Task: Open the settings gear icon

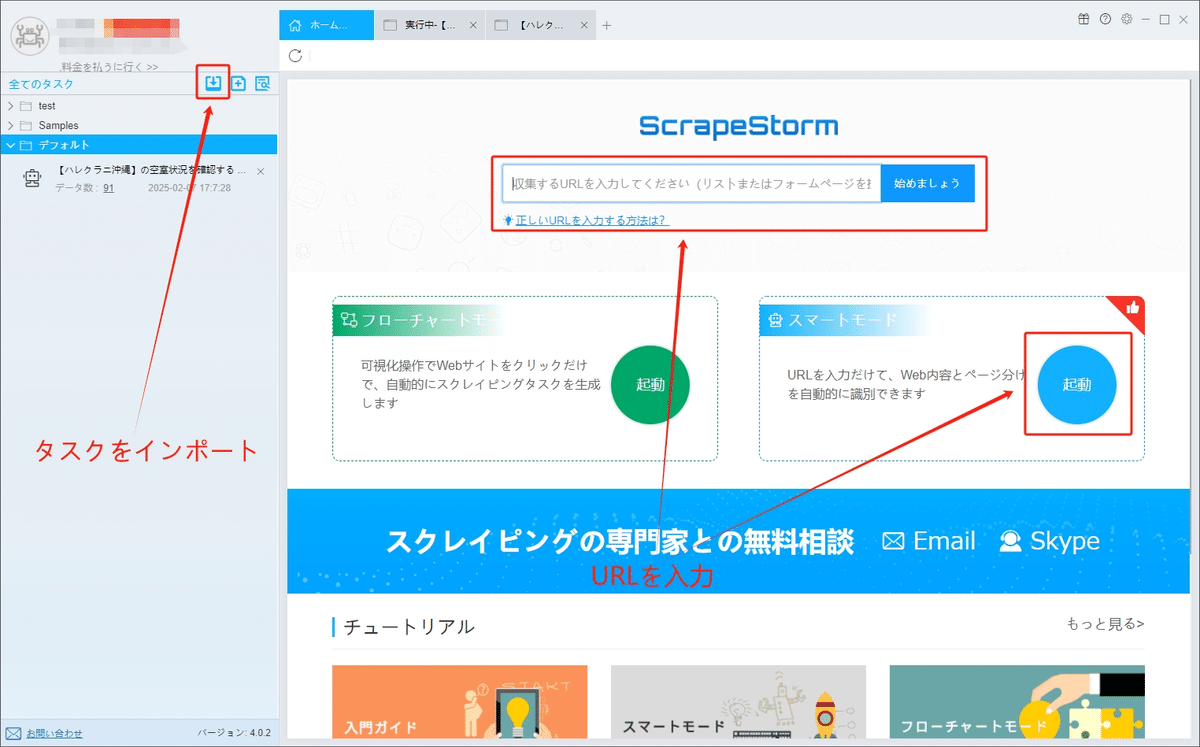Action: (1127, 19)
